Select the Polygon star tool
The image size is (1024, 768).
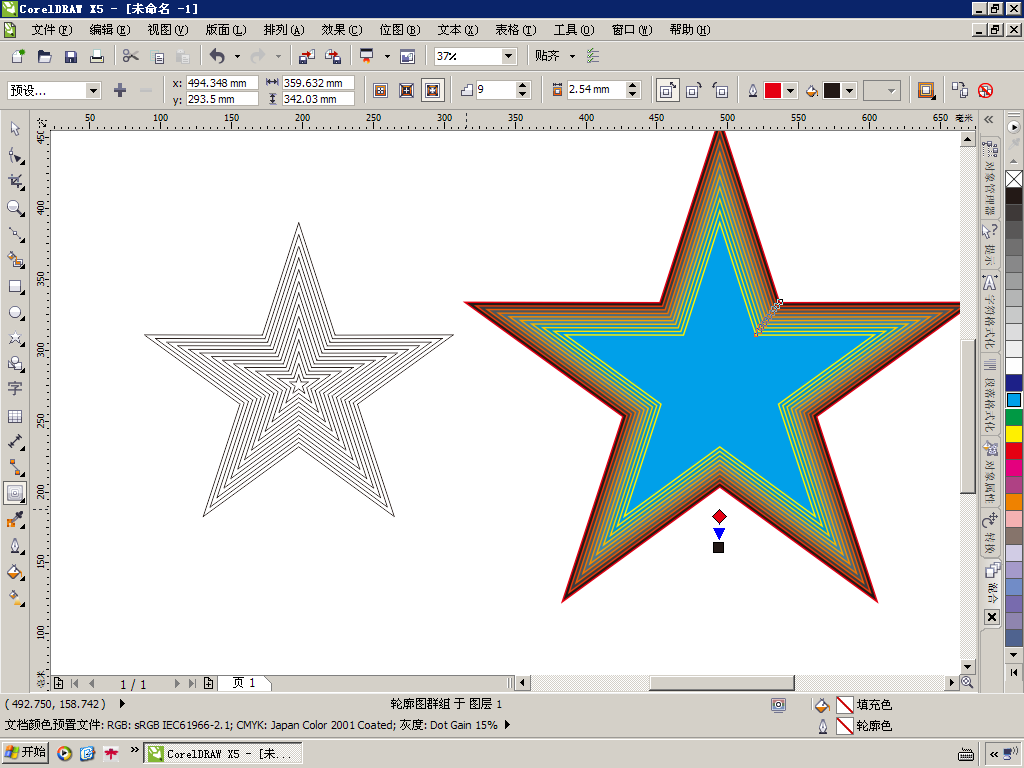click(x=15, y=338)
